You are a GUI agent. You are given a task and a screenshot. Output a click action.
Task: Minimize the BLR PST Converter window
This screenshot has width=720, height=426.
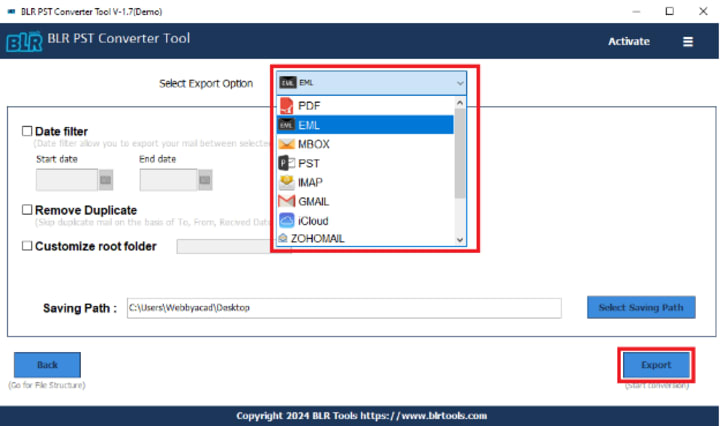tap(636, 11)
